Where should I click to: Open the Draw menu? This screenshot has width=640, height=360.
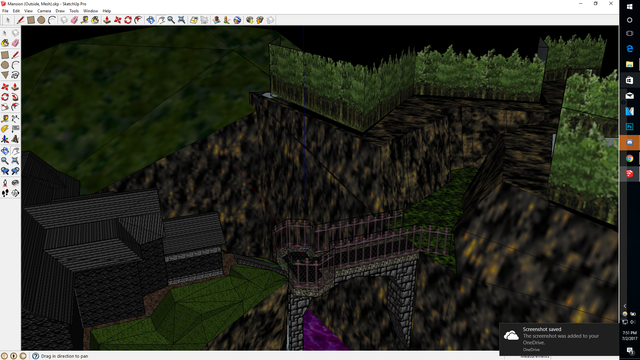60,11
